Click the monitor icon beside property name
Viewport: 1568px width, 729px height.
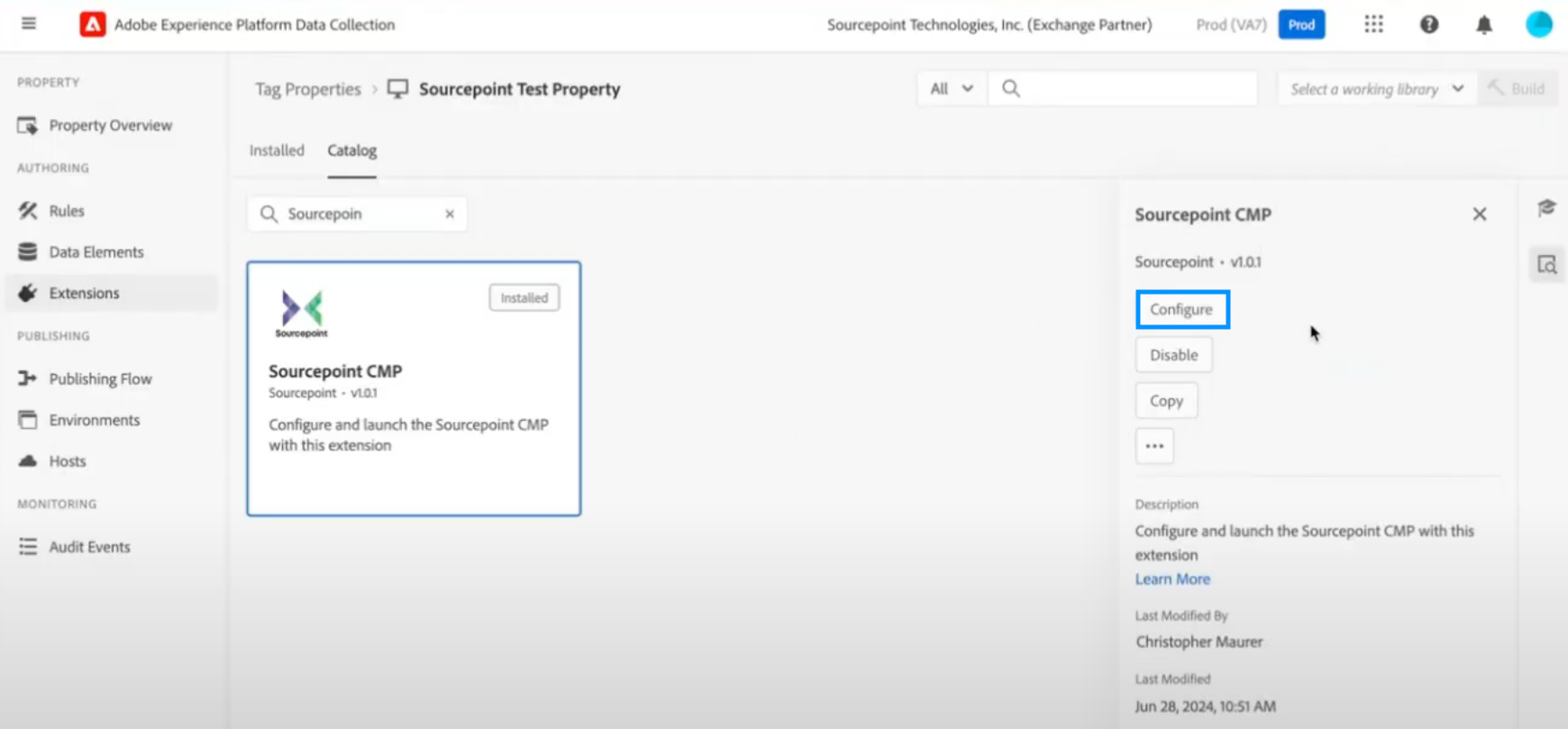pos(397,89)
